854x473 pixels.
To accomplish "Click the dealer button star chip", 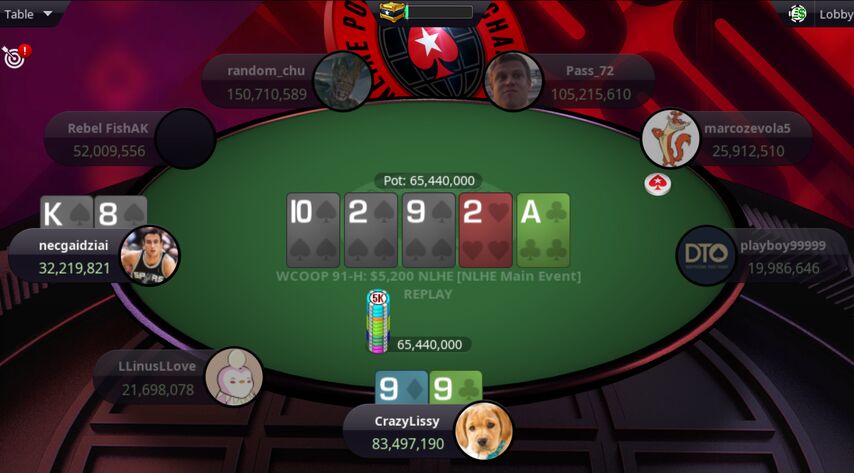I will pos(658,185).
